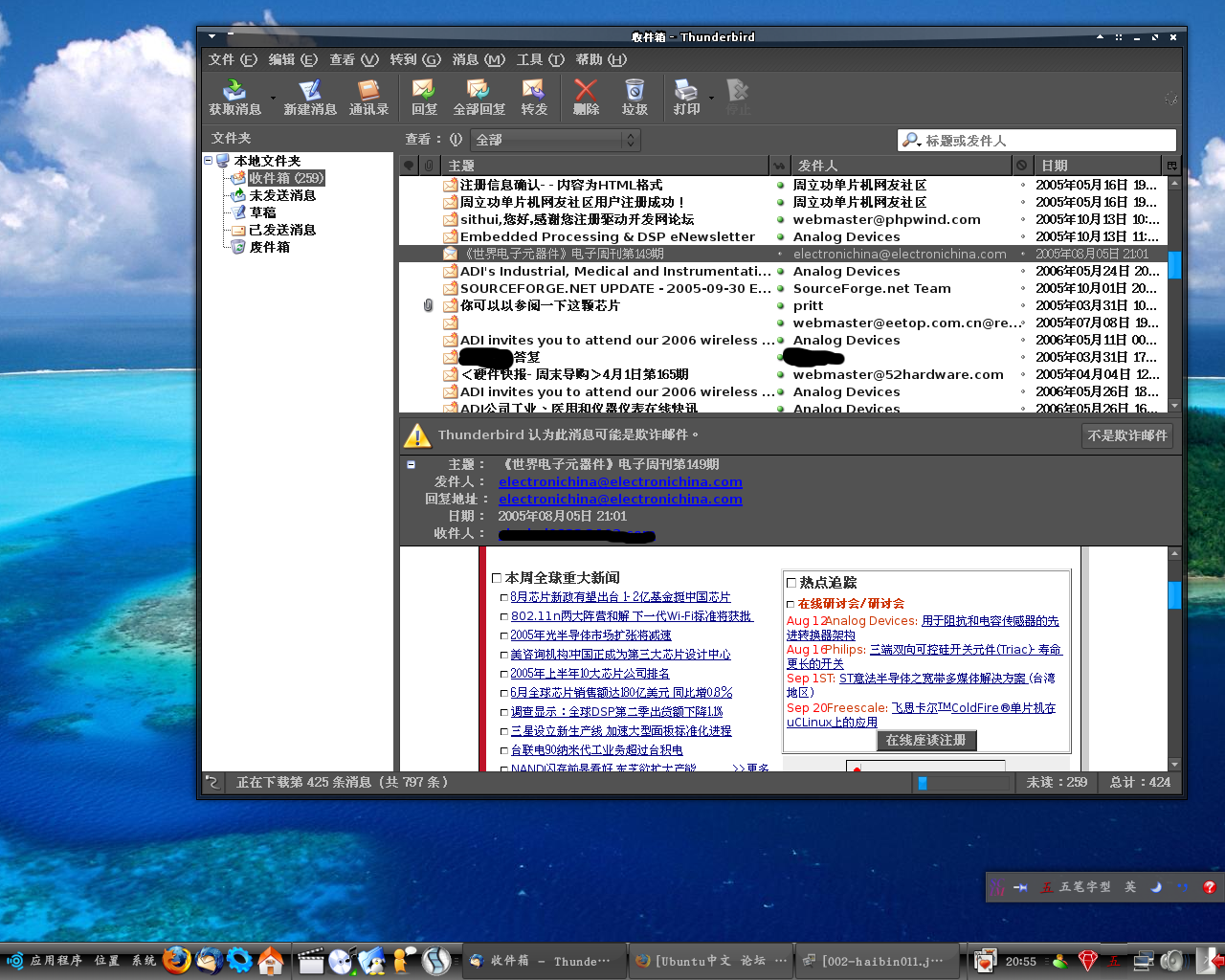Toggle junk status for SourceForge.net Team row
Viewport: 1225px width, 980px height.
pyautogui.click(x=1022, y=288)
